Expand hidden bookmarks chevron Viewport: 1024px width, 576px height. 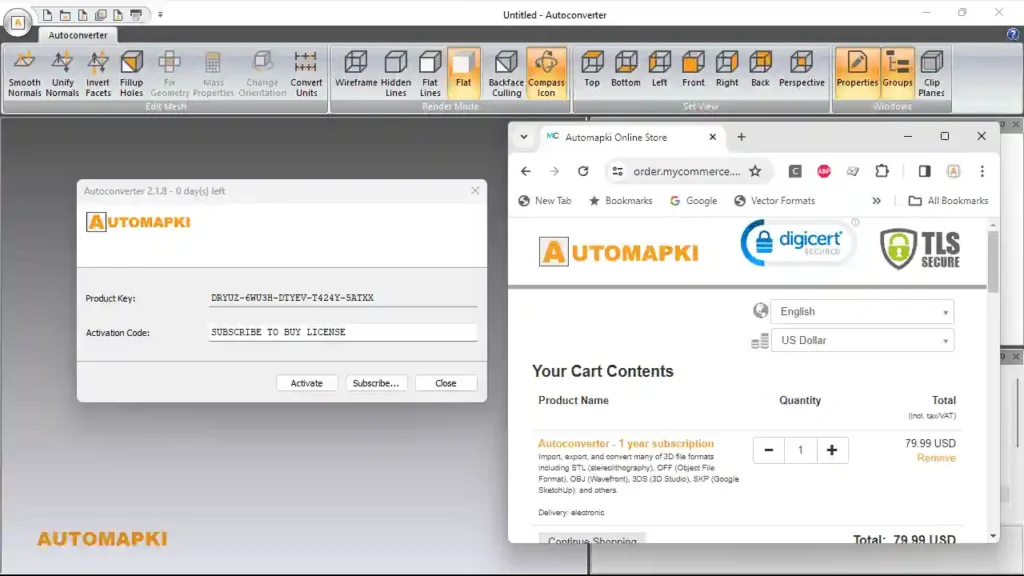point(876,201)
